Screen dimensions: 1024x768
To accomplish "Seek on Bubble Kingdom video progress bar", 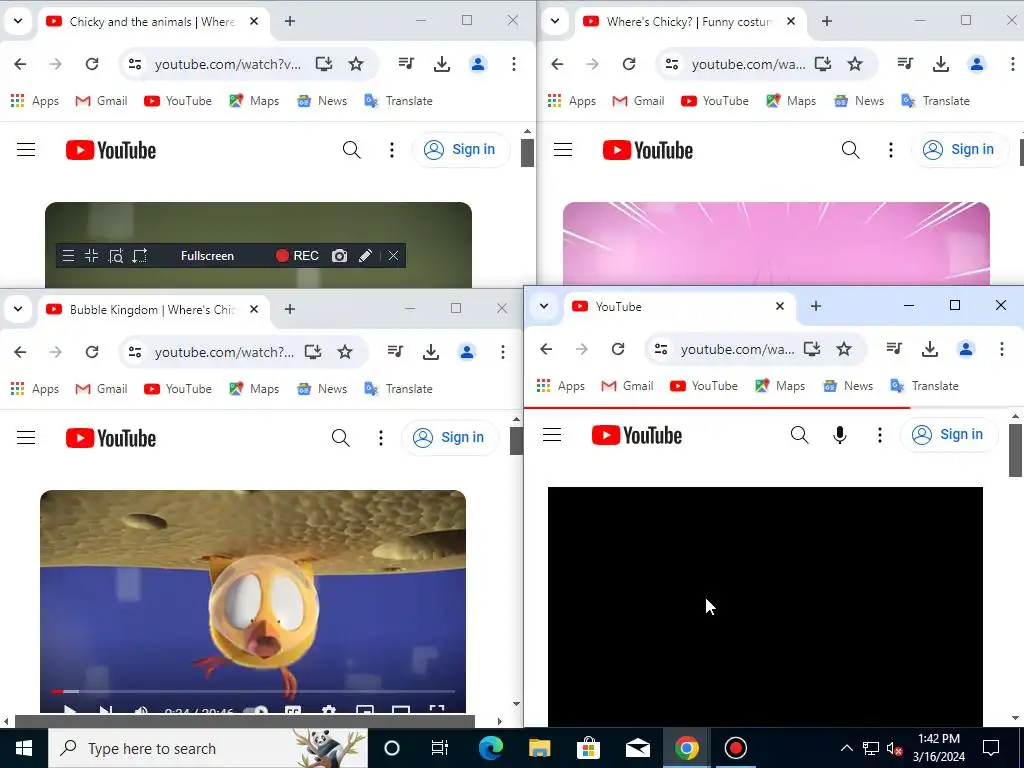I will [x=253, y=691].
